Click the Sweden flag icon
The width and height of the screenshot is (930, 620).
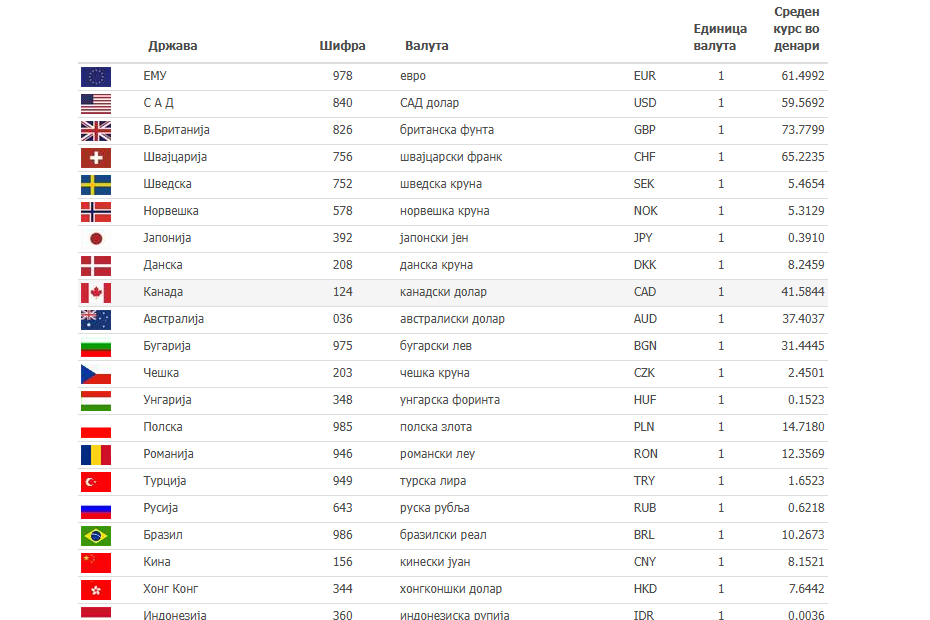pos(96,184)
